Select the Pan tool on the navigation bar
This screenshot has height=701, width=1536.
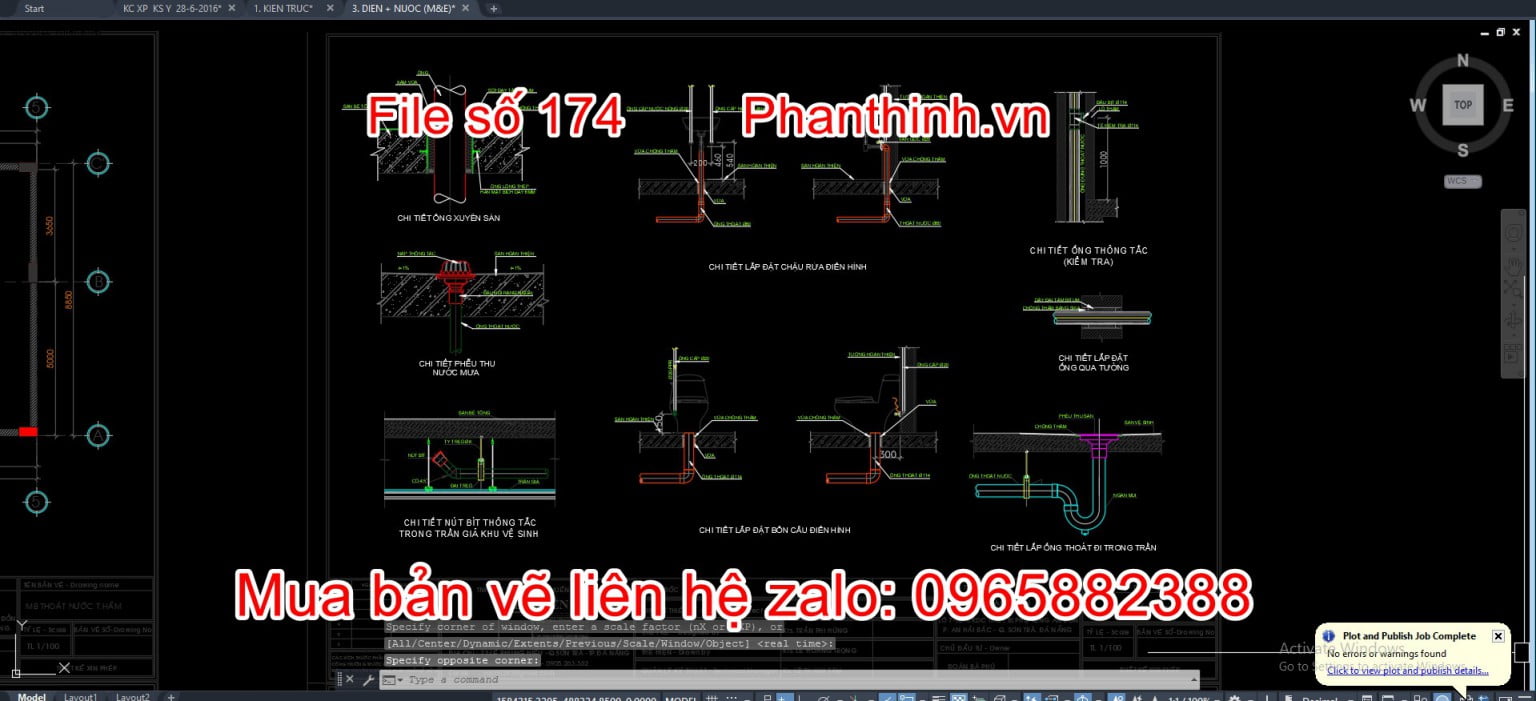[1513, 264]
